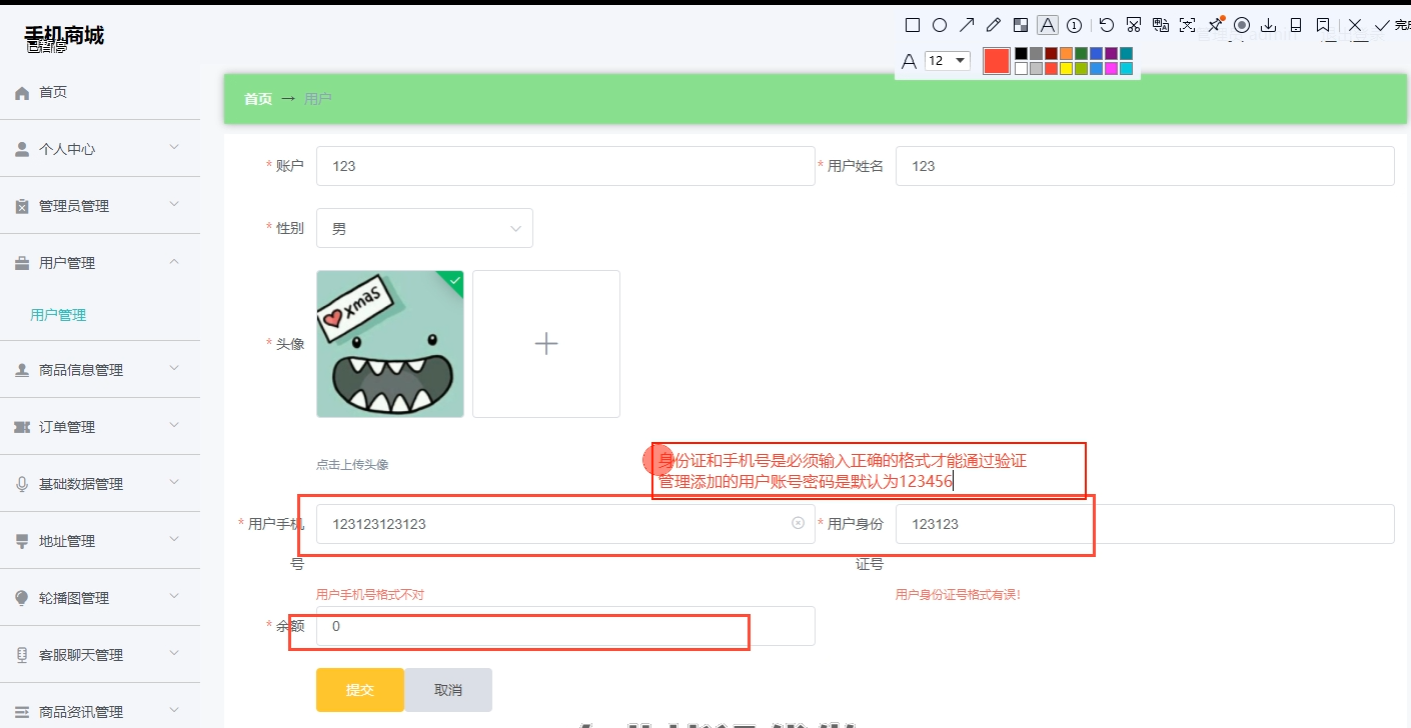Select the text annotation tool
This screenshot has height=728, width=1411.
coord(1047,25)
